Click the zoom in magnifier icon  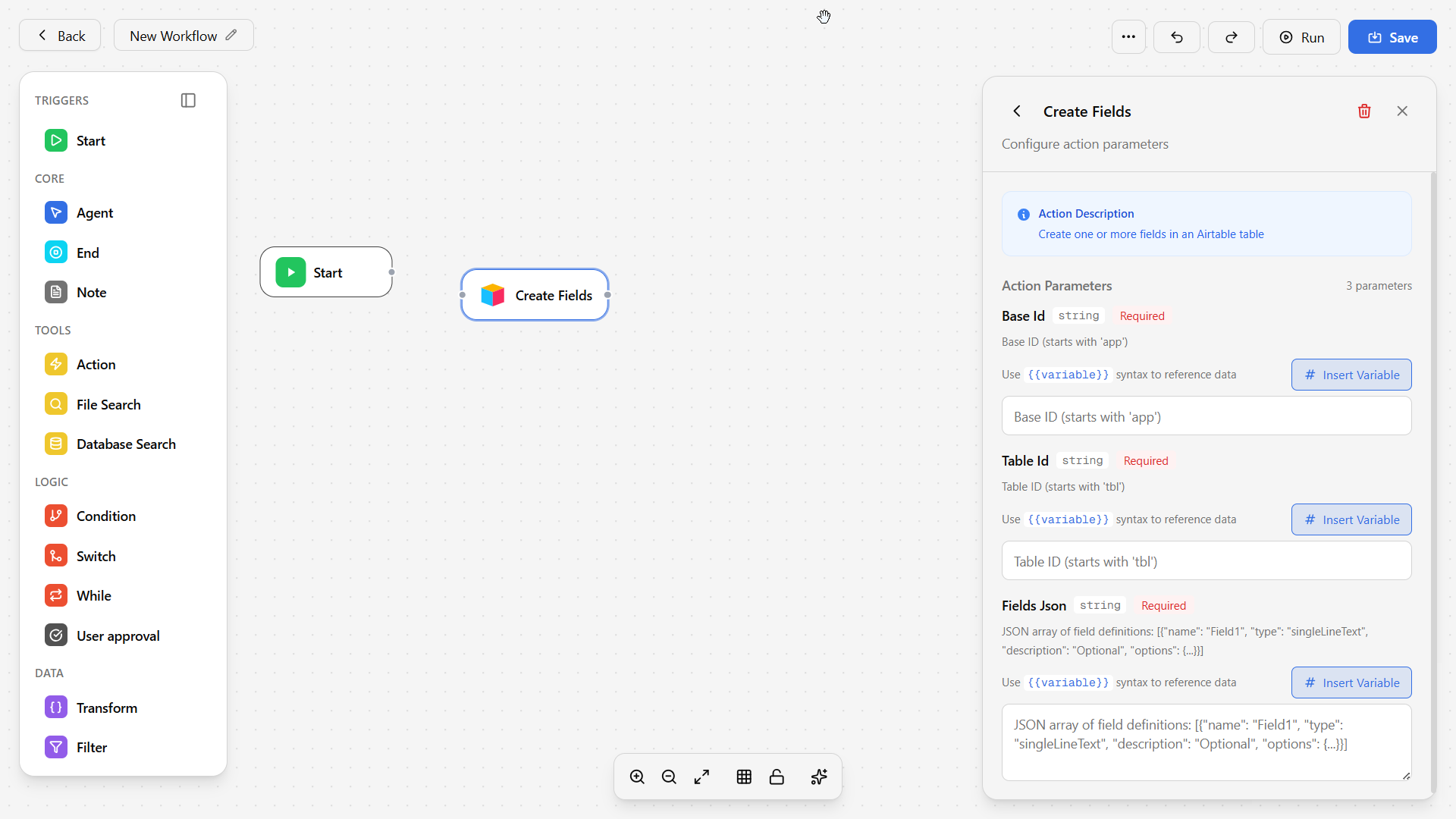(x=637, y=777)
